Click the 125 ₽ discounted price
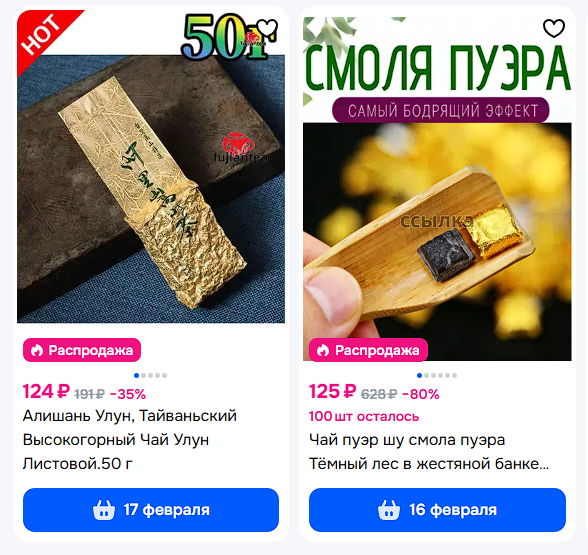The image size is (588, 555). coord(332,392)
